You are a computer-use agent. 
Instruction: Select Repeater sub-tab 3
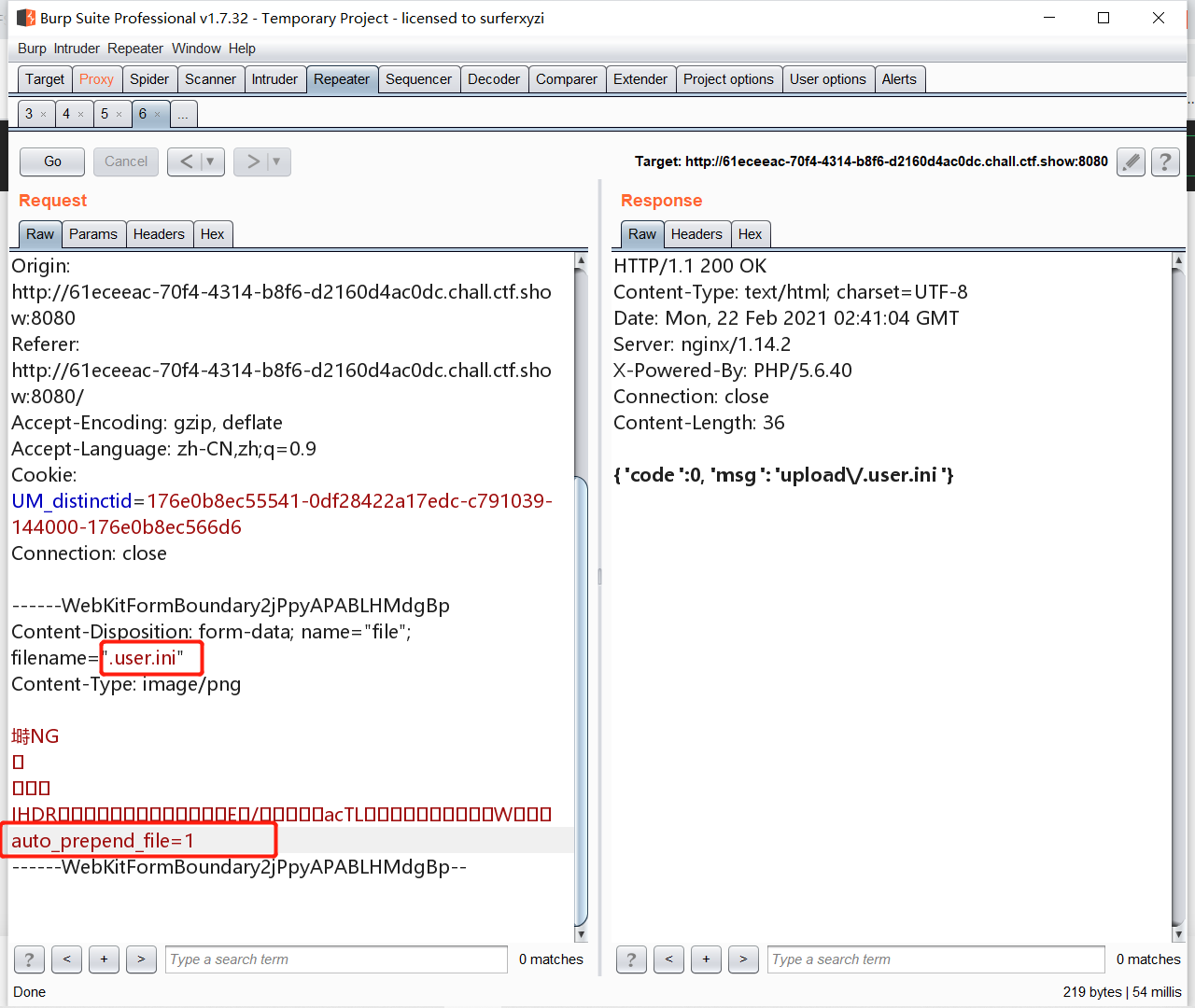tap(29, 114)
